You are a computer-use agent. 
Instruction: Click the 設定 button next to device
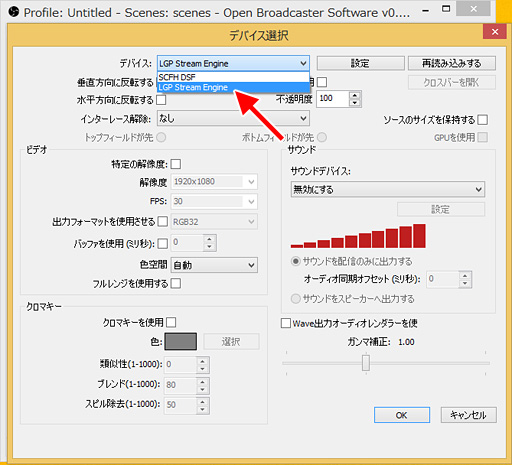click(x=360, y=63)
